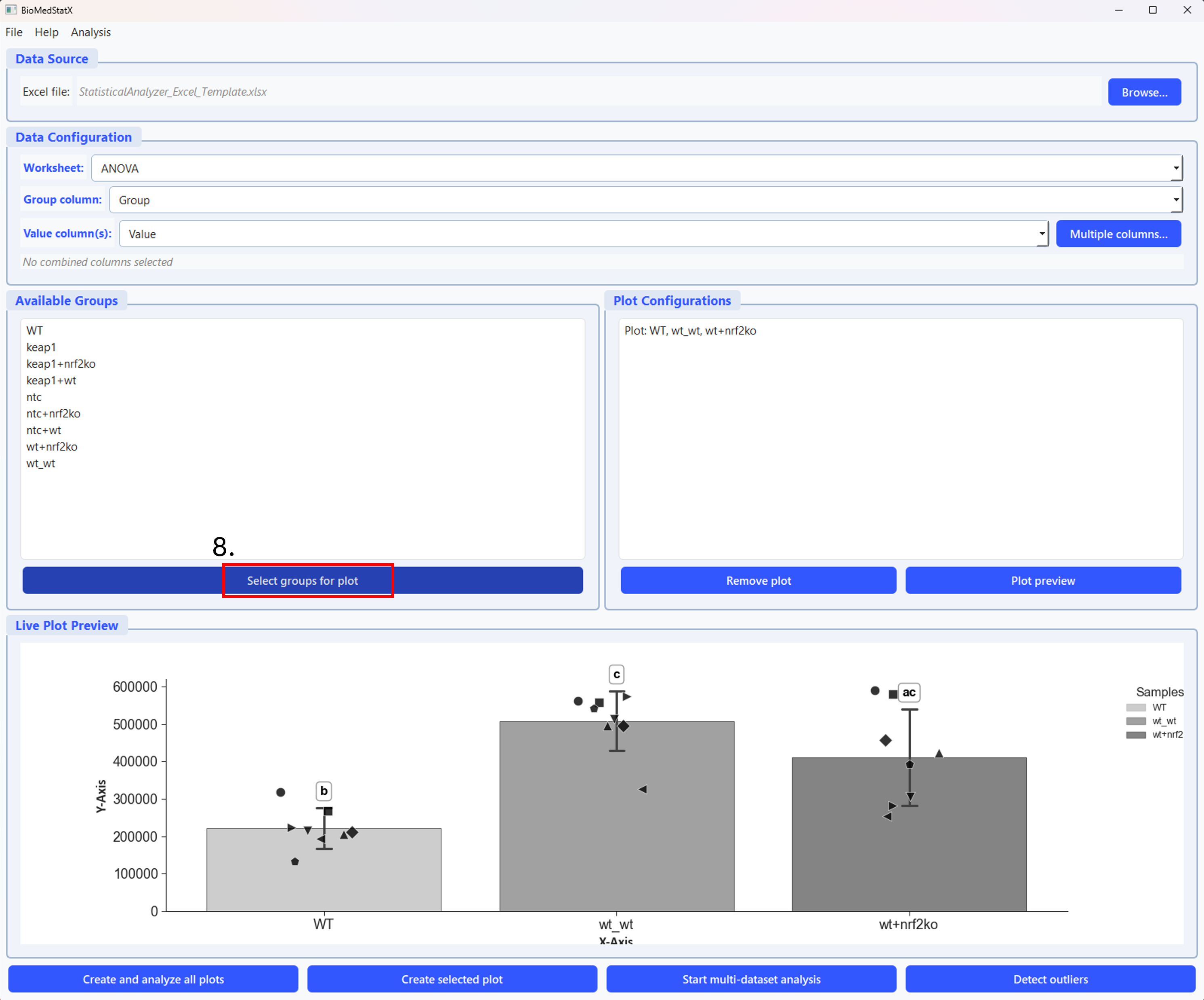Click Select groups for plot button

pos(302,580)
